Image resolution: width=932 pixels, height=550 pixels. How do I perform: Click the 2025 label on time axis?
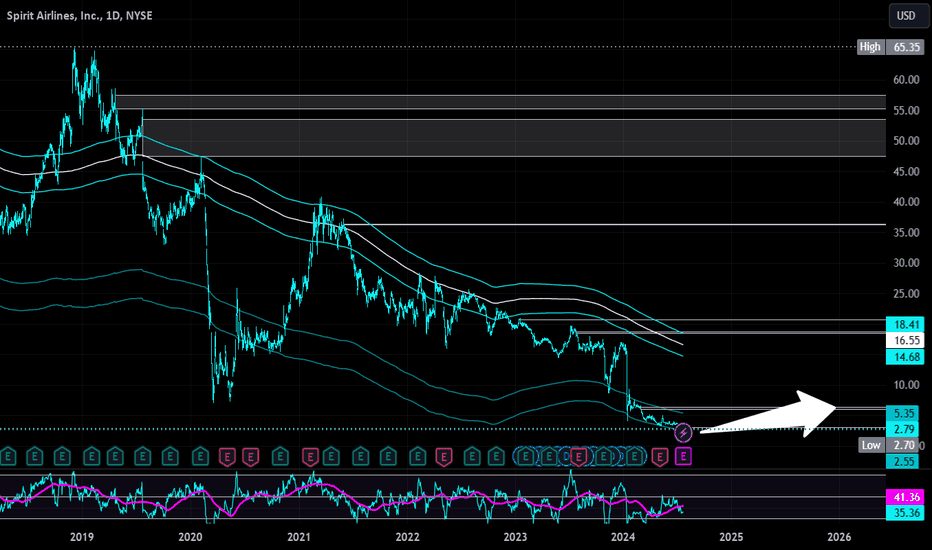731,537
